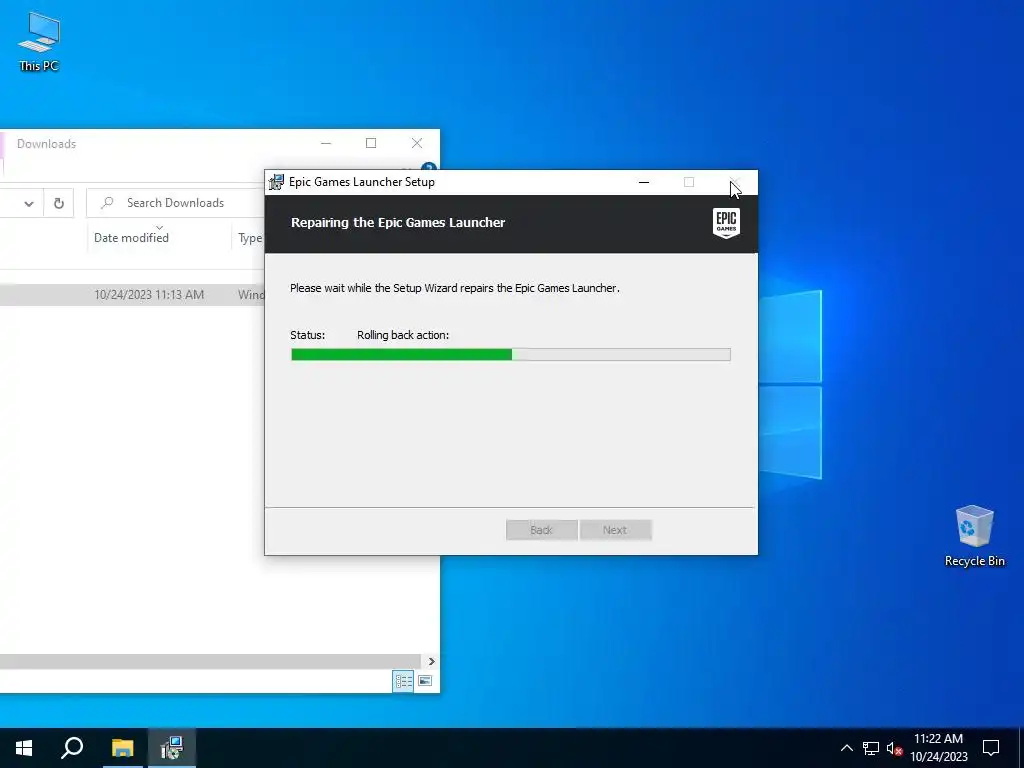Click the disabled Next button
The height and width of the screenshot is (768, 1024).
click(x=615, y=530)
